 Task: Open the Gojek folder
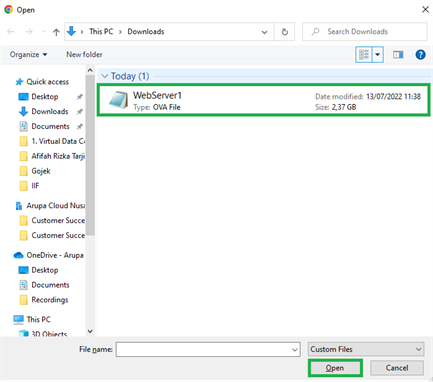[x=41, y=171]
